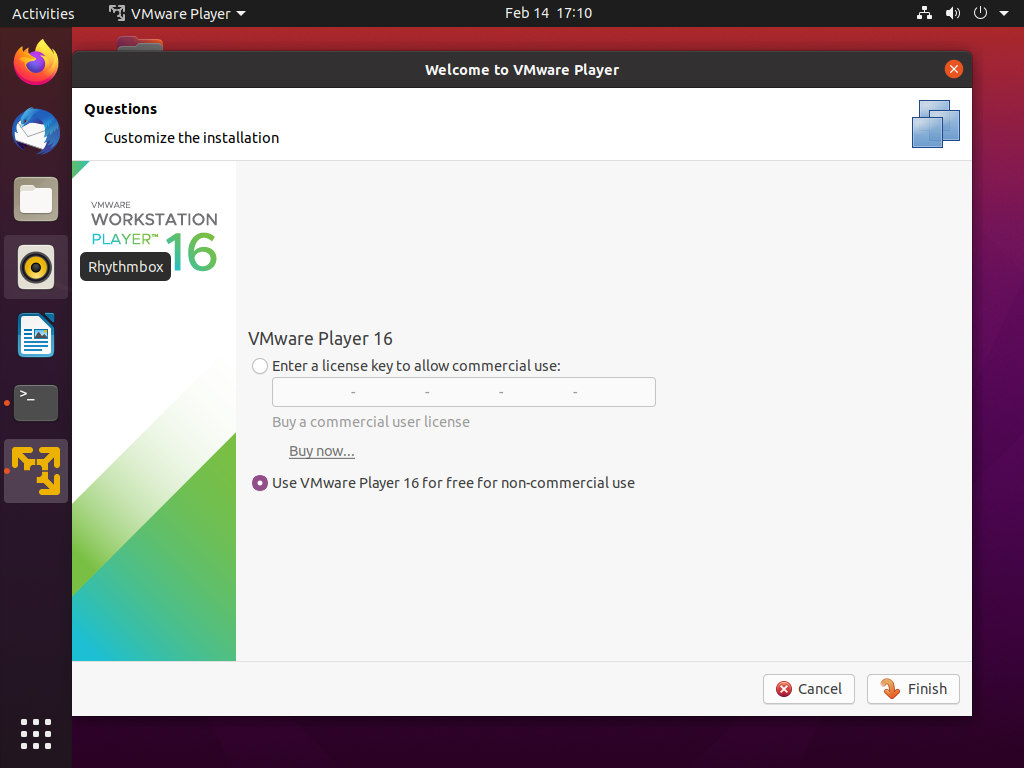Expand the system menu arrow

(x=1004, y=13)
